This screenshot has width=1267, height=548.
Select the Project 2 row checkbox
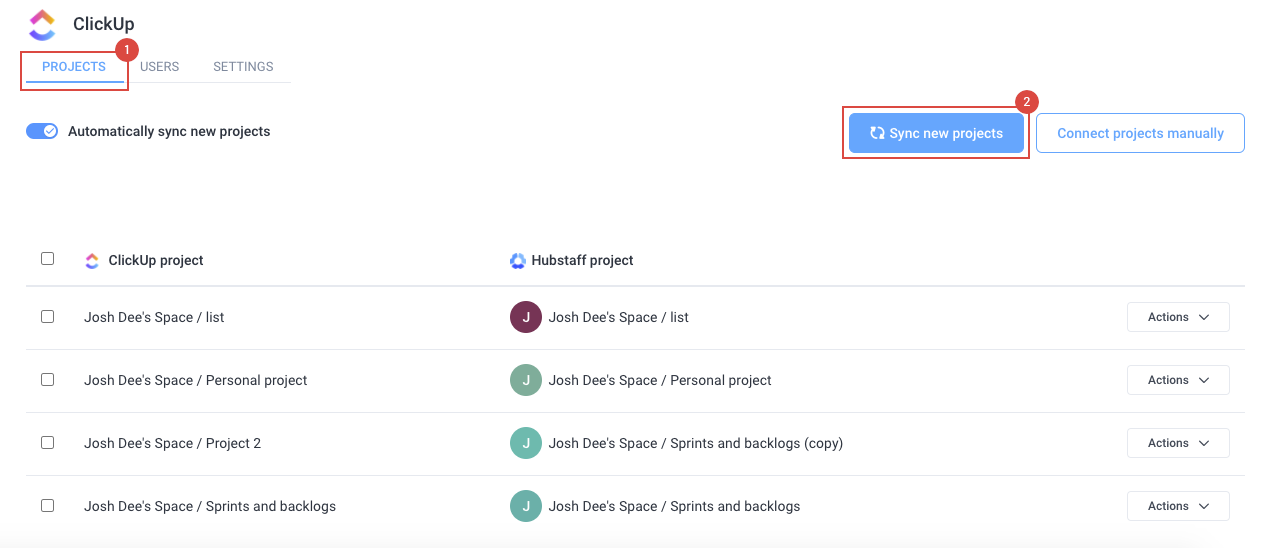(47, 442)
